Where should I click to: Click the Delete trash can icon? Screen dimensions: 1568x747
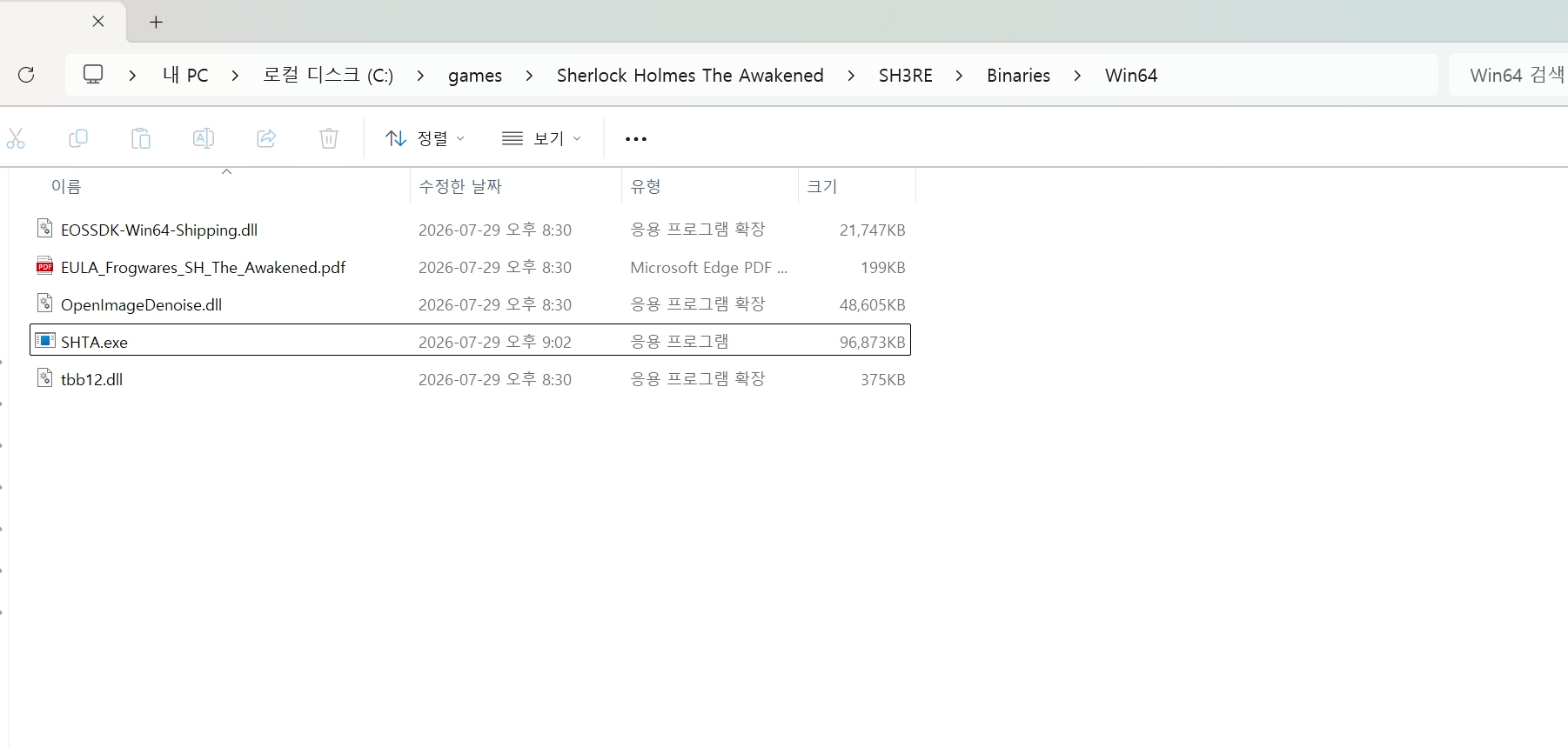[x=329, y=138]
